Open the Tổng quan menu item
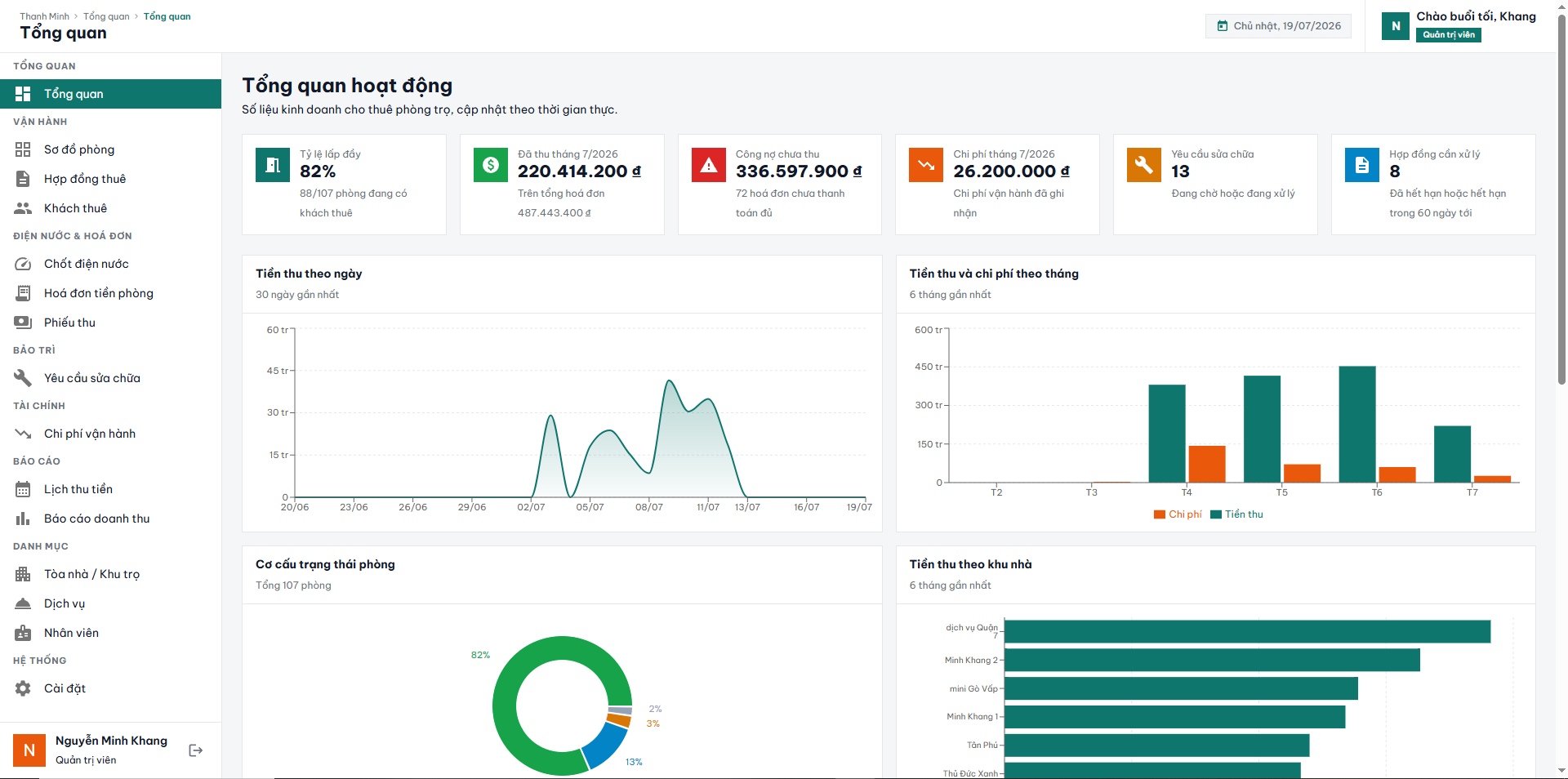Screen dimensions: 1568x779 pyautogui.click(x=110, y=94)
